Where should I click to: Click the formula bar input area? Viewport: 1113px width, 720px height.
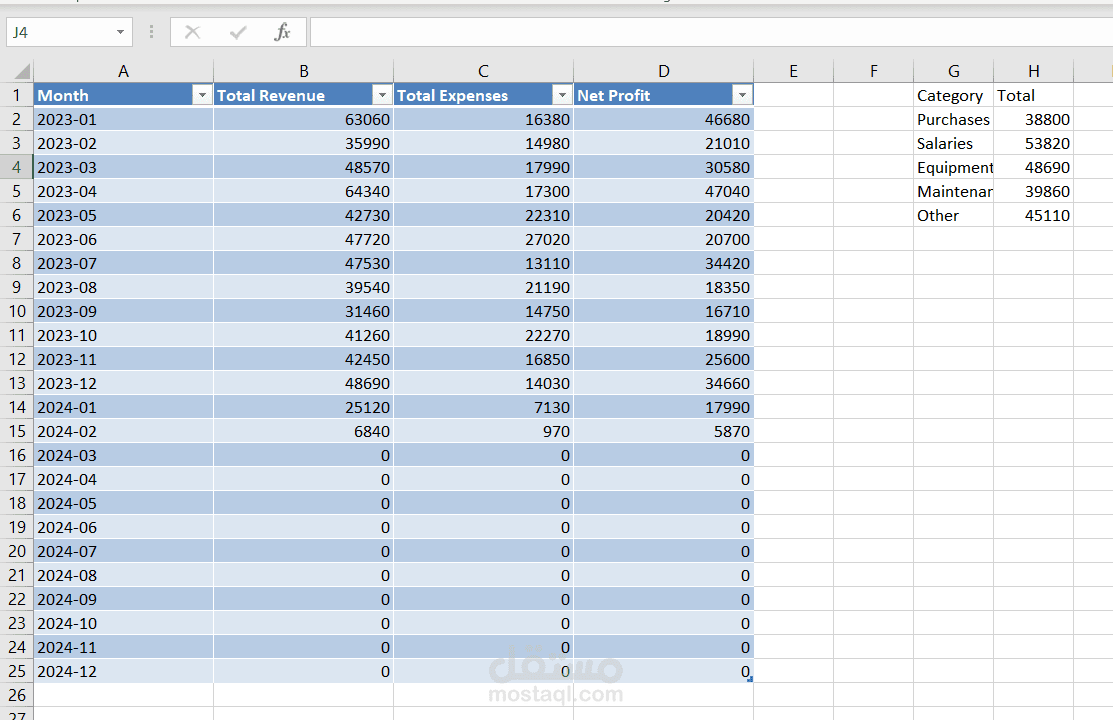(711, 32)
